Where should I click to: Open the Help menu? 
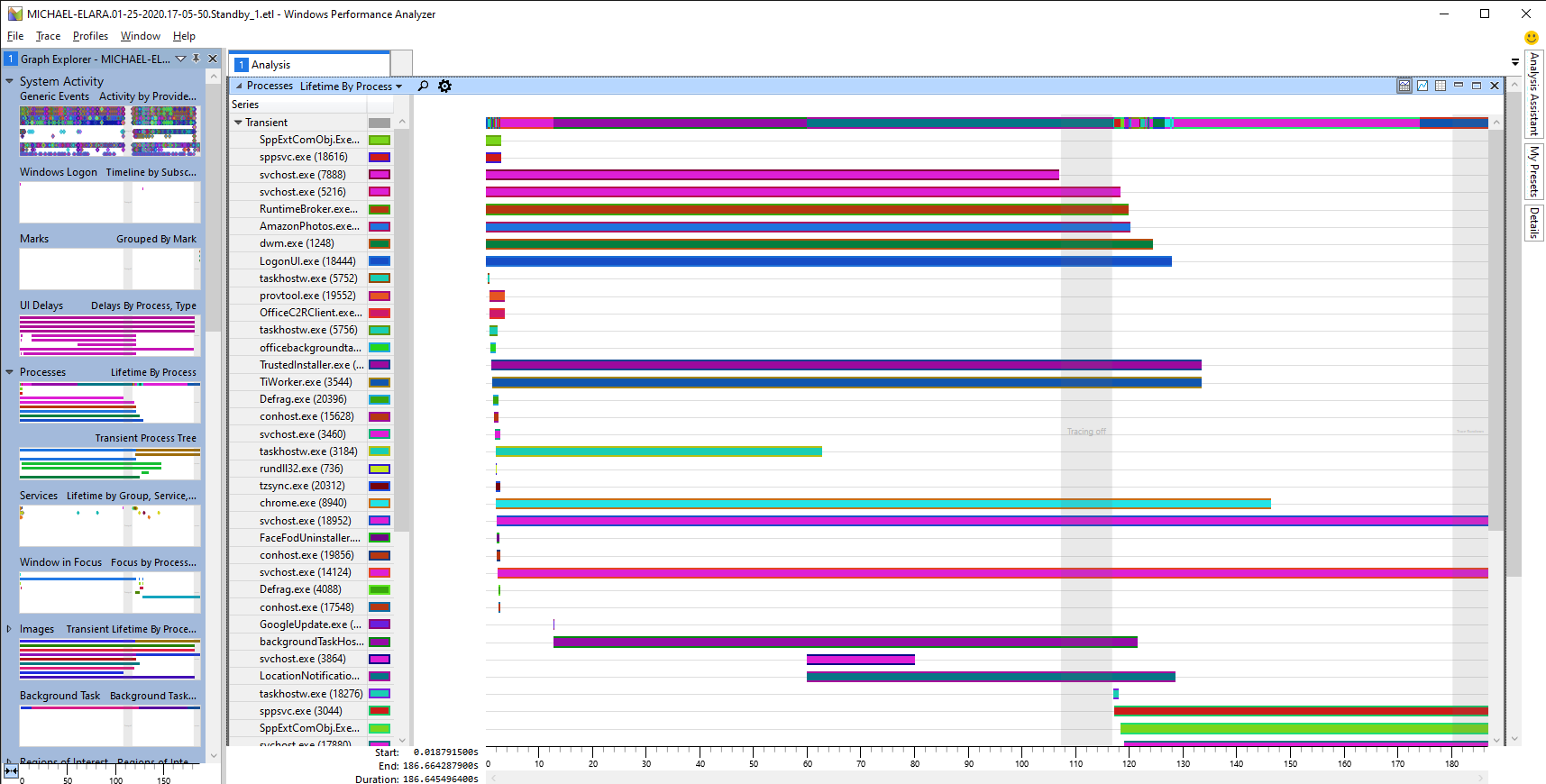184,36
